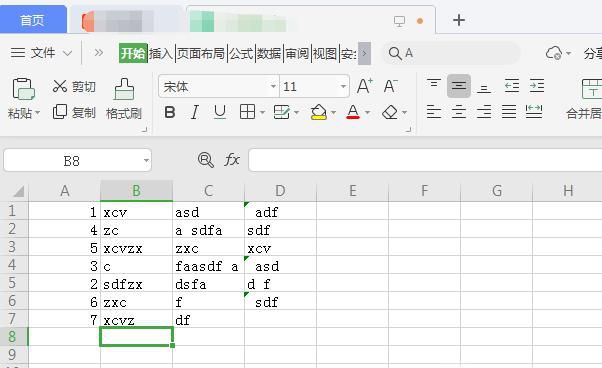The width and height of the screenshot is (602, 368).
Task: Apply cell borders icon
Action: pyautogui.click(x=247, y=112)
